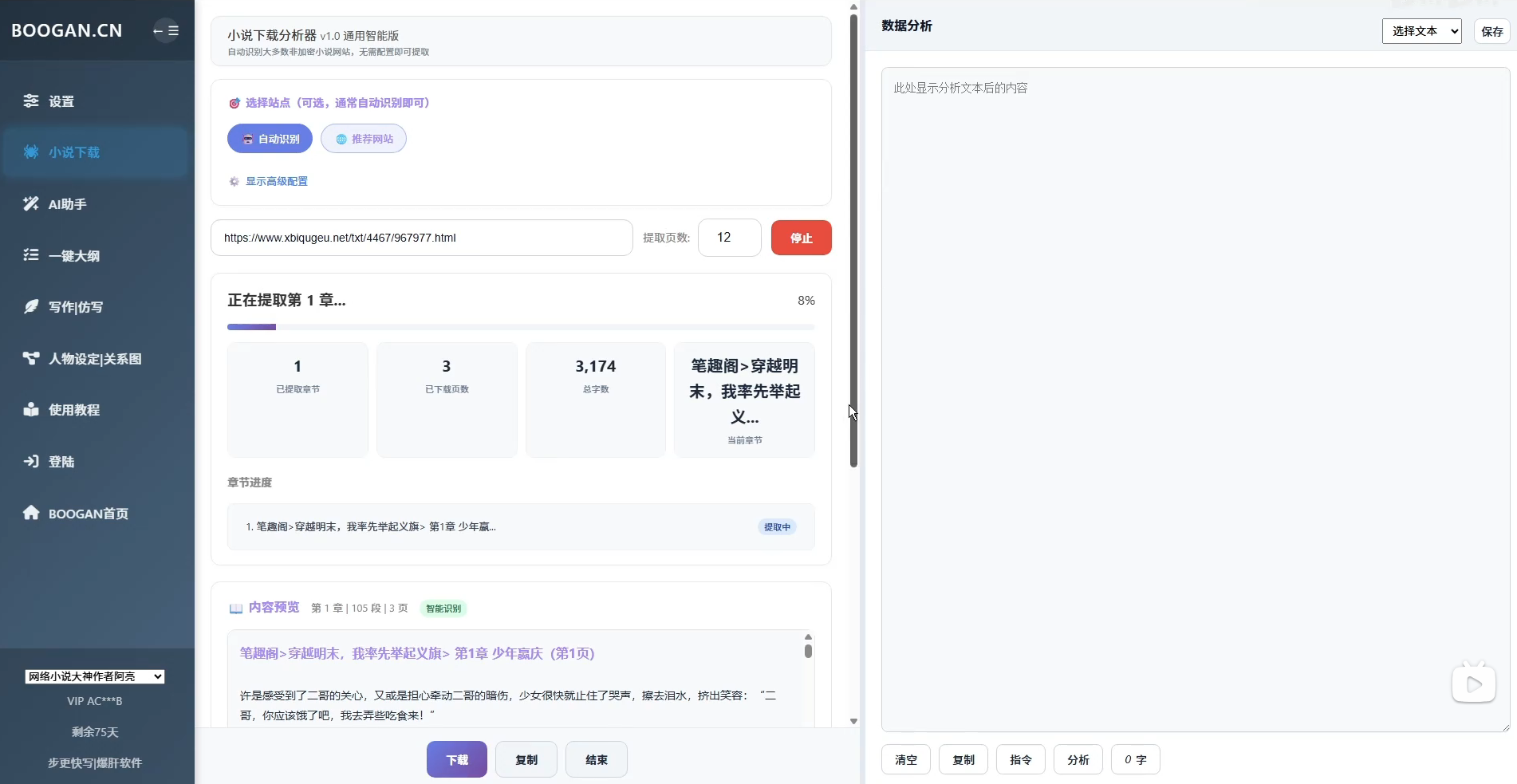Open the AI助手 section

96,204
